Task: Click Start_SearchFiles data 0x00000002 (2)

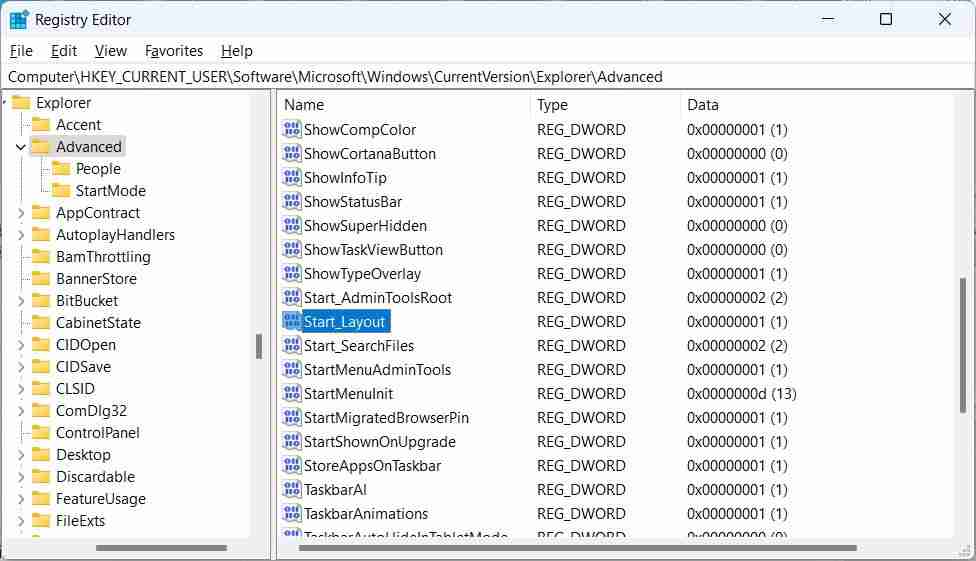Action: (737, 346)
